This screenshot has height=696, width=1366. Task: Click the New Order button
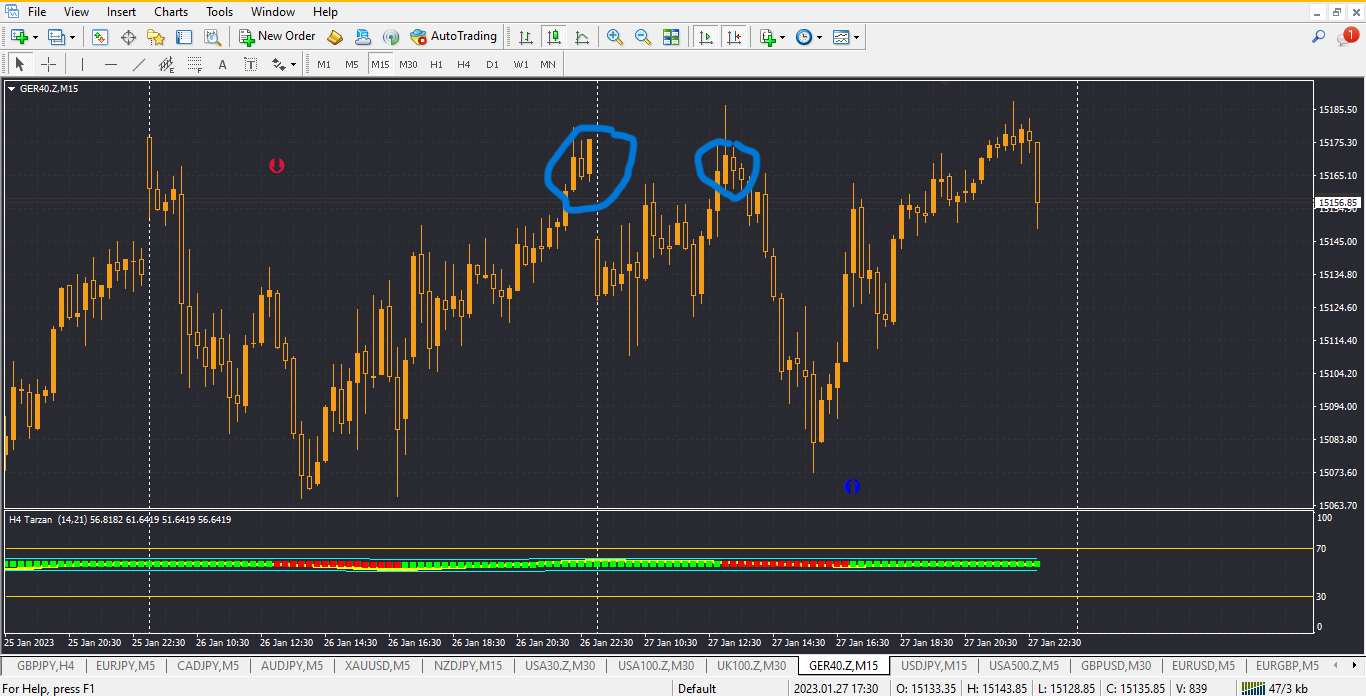click(277, 37)
